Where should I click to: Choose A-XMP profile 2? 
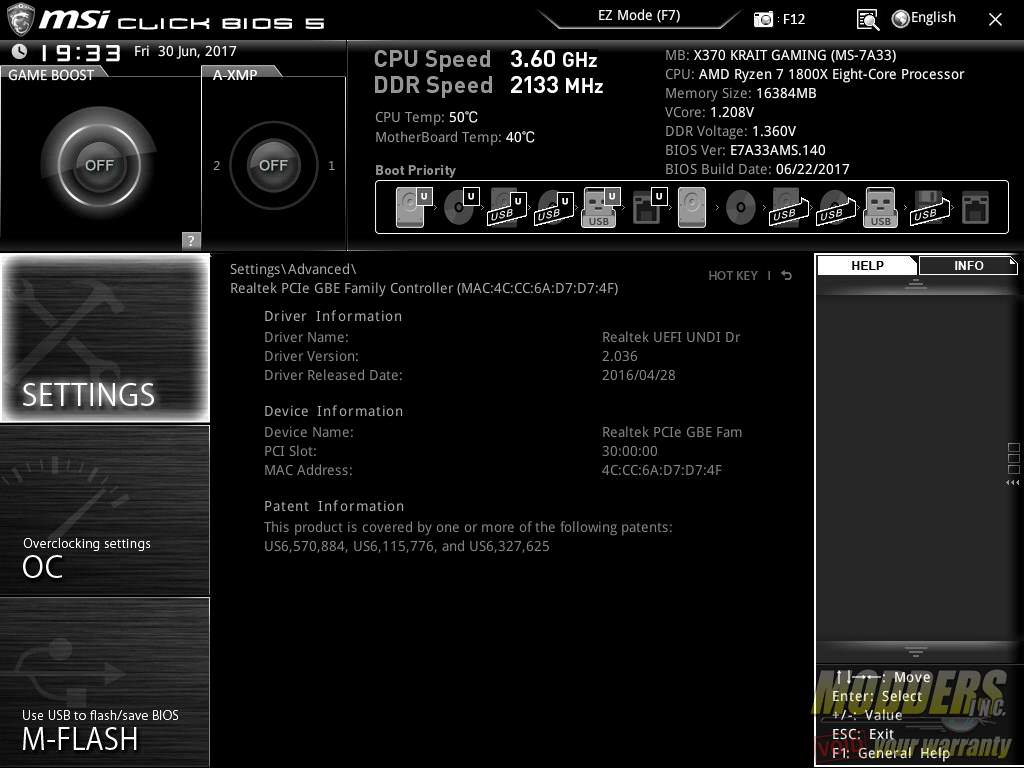[x=217, y=166]
